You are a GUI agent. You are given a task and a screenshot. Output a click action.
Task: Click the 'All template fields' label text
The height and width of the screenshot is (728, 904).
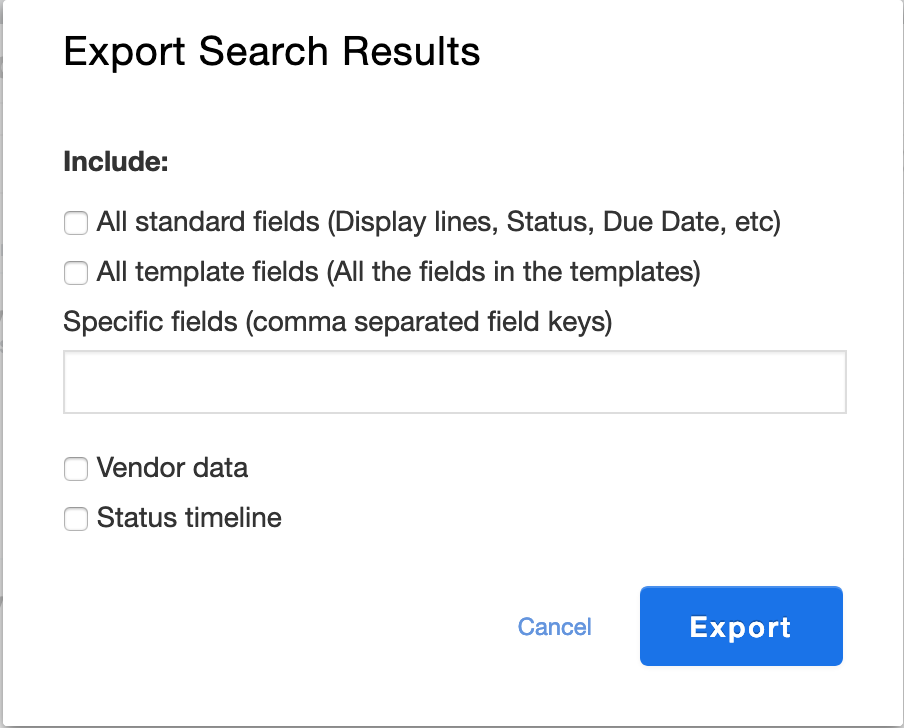click(208, 272)
